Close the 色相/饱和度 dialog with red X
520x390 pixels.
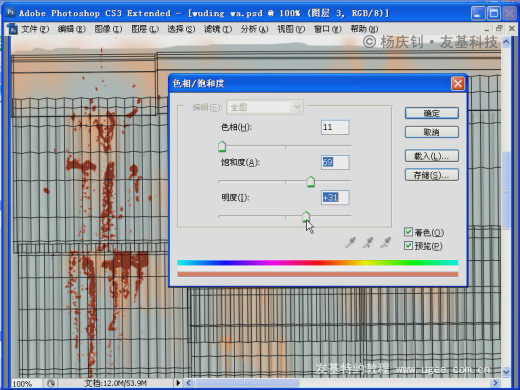pyautogui.click(x=458, y=84)
